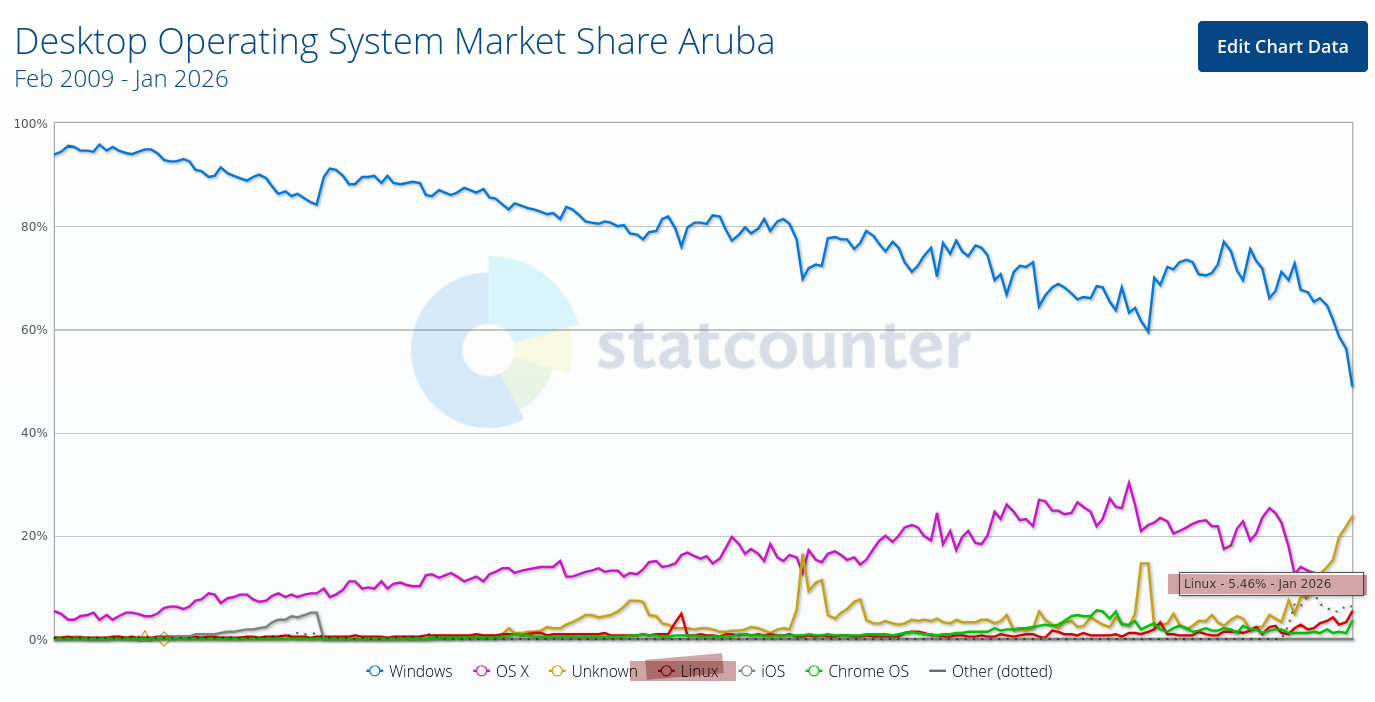Click the yellow Unknown legend marker icon
This screenshot has height=702, width=1375.
pyautogui.click(x=558, y=672)
